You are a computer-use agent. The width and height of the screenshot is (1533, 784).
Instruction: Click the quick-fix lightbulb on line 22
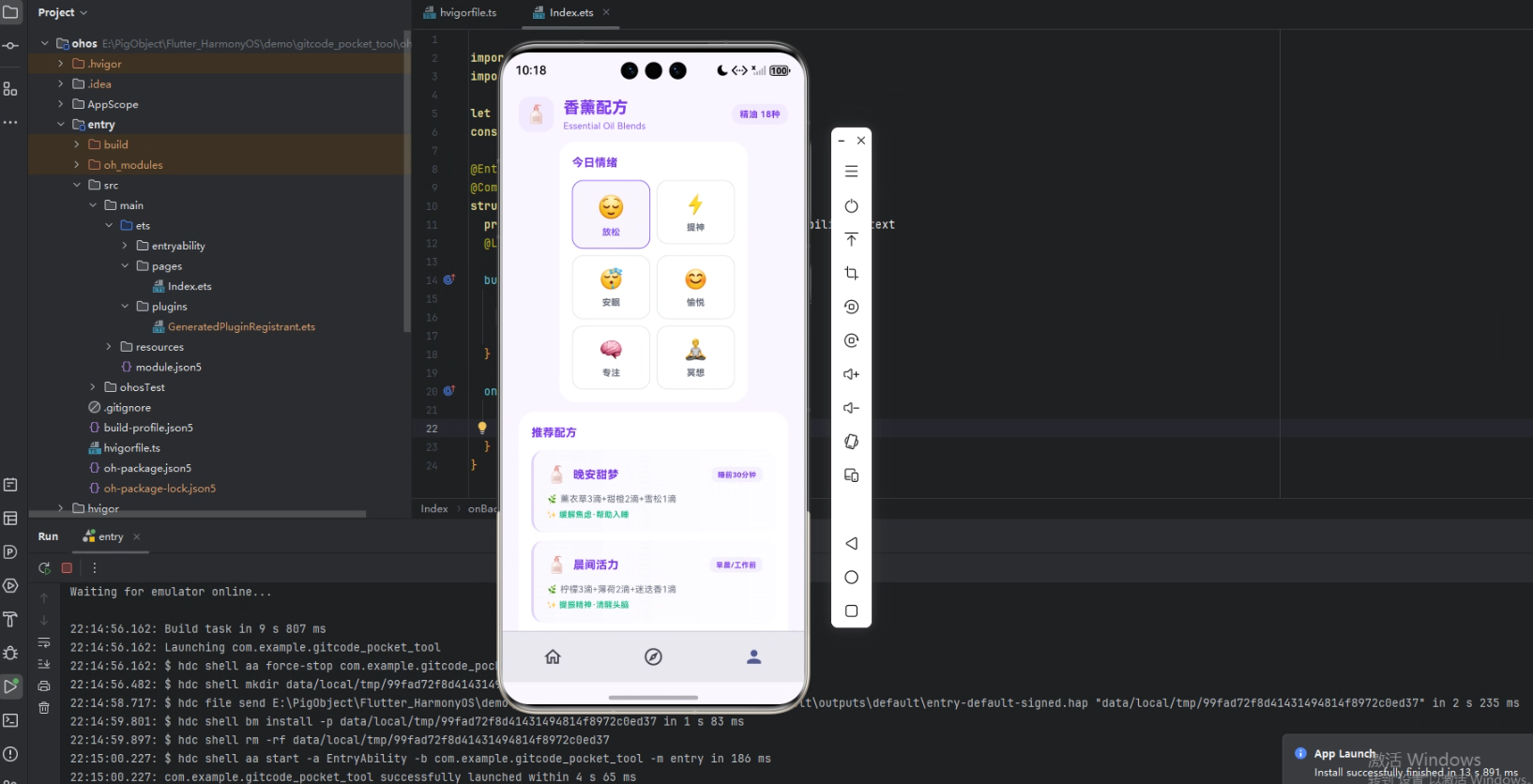click(482, 428)
